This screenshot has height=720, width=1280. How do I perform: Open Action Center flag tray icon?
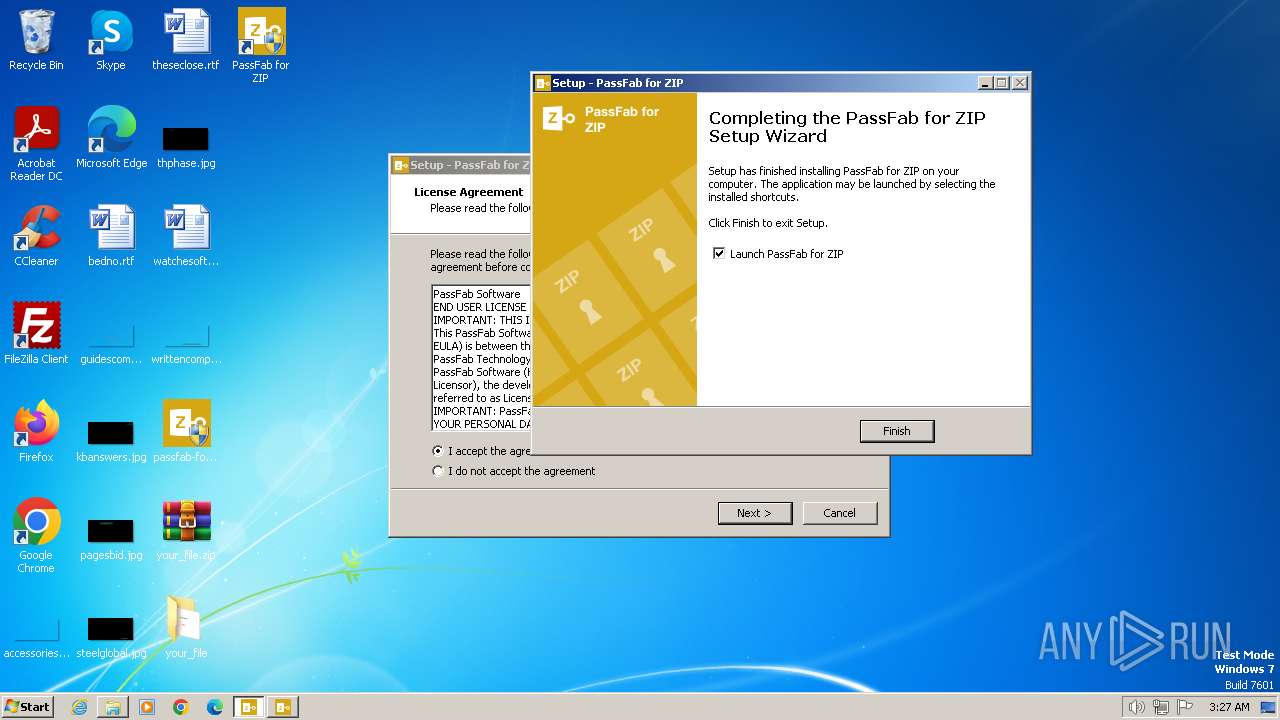point(1185,707)
